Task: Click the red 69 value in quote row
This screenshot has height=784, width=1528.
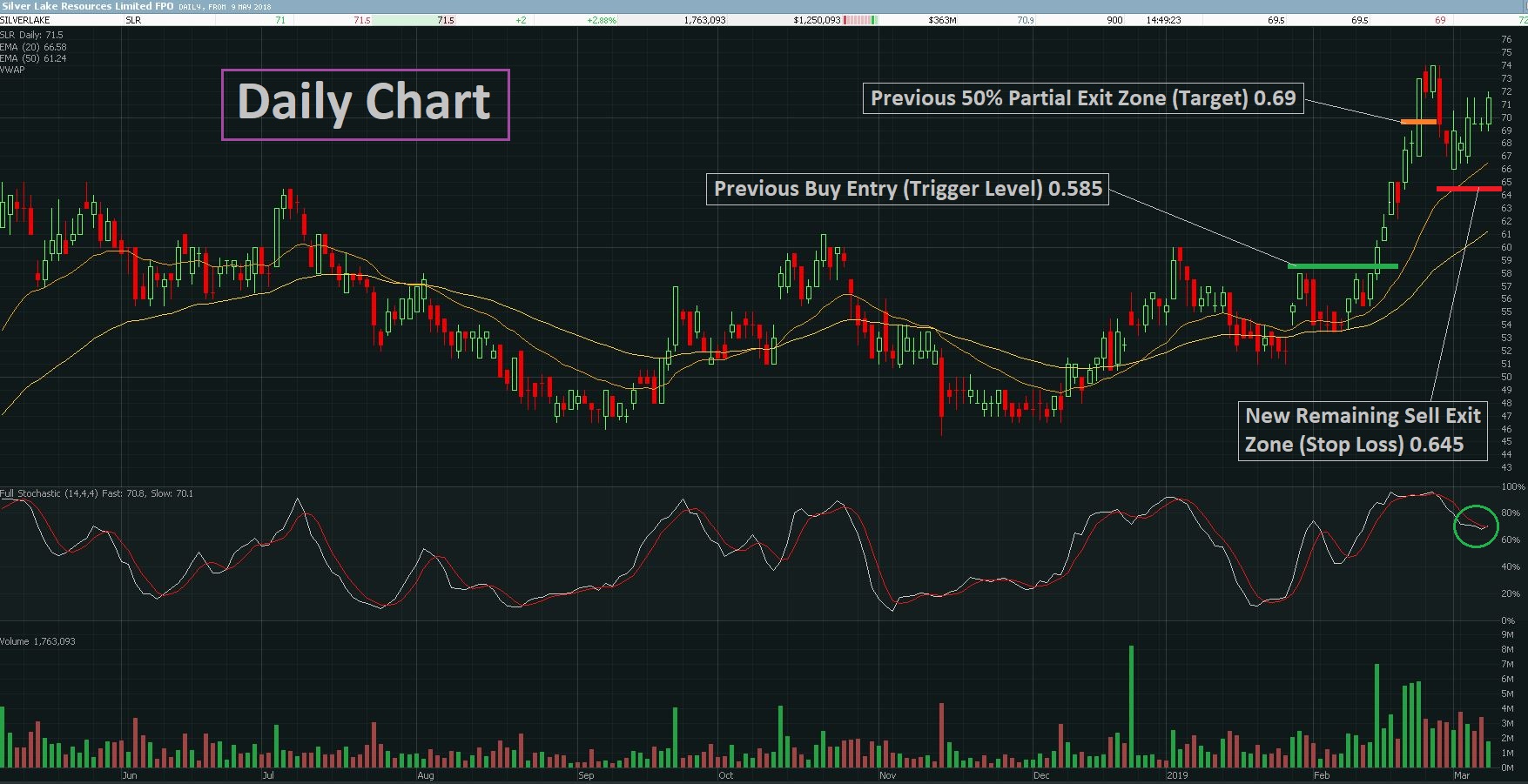Action: point(1440,20)
